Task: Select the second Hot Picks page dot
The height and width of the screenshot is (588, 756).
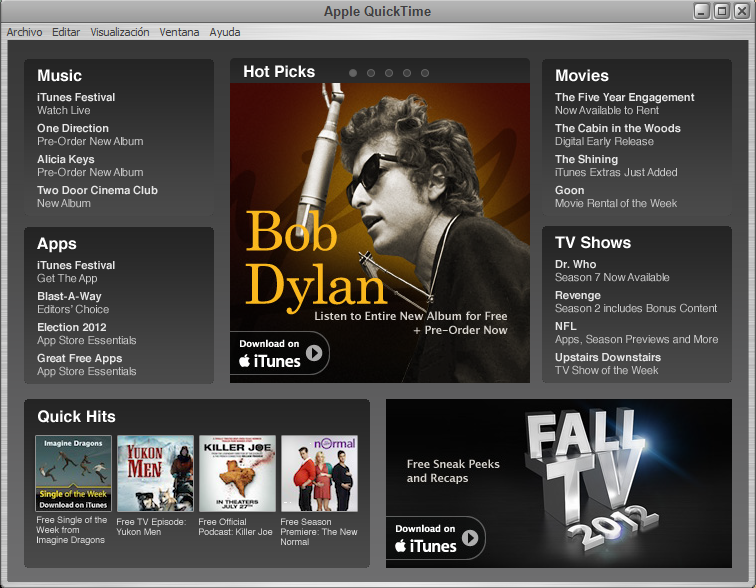Action: point(371,73)
